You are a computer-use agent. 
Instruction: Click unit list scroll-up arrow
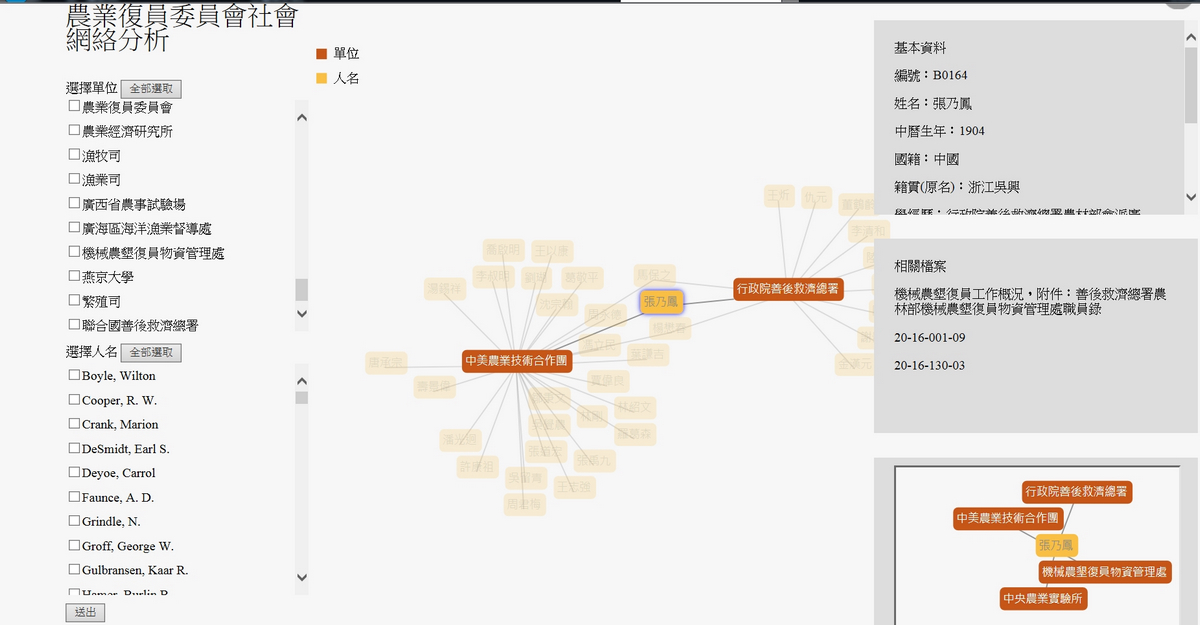[302, 117]
